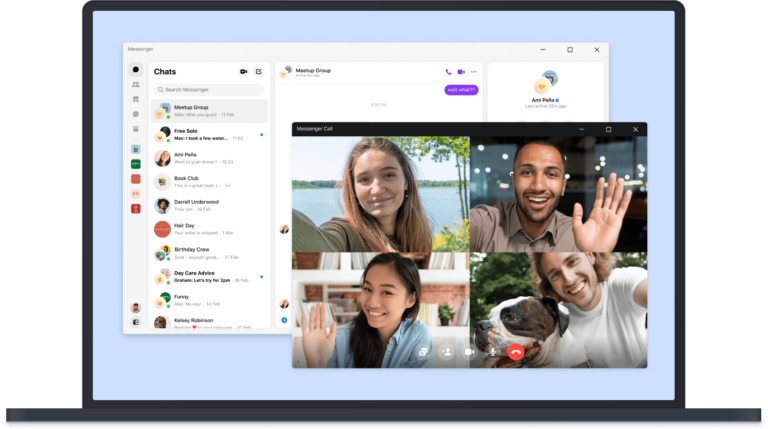Select the video tile of the woman in the denim shirt
Image resolution: width=768 pixels, height=429 pixels.
click(x=381, y=310)
